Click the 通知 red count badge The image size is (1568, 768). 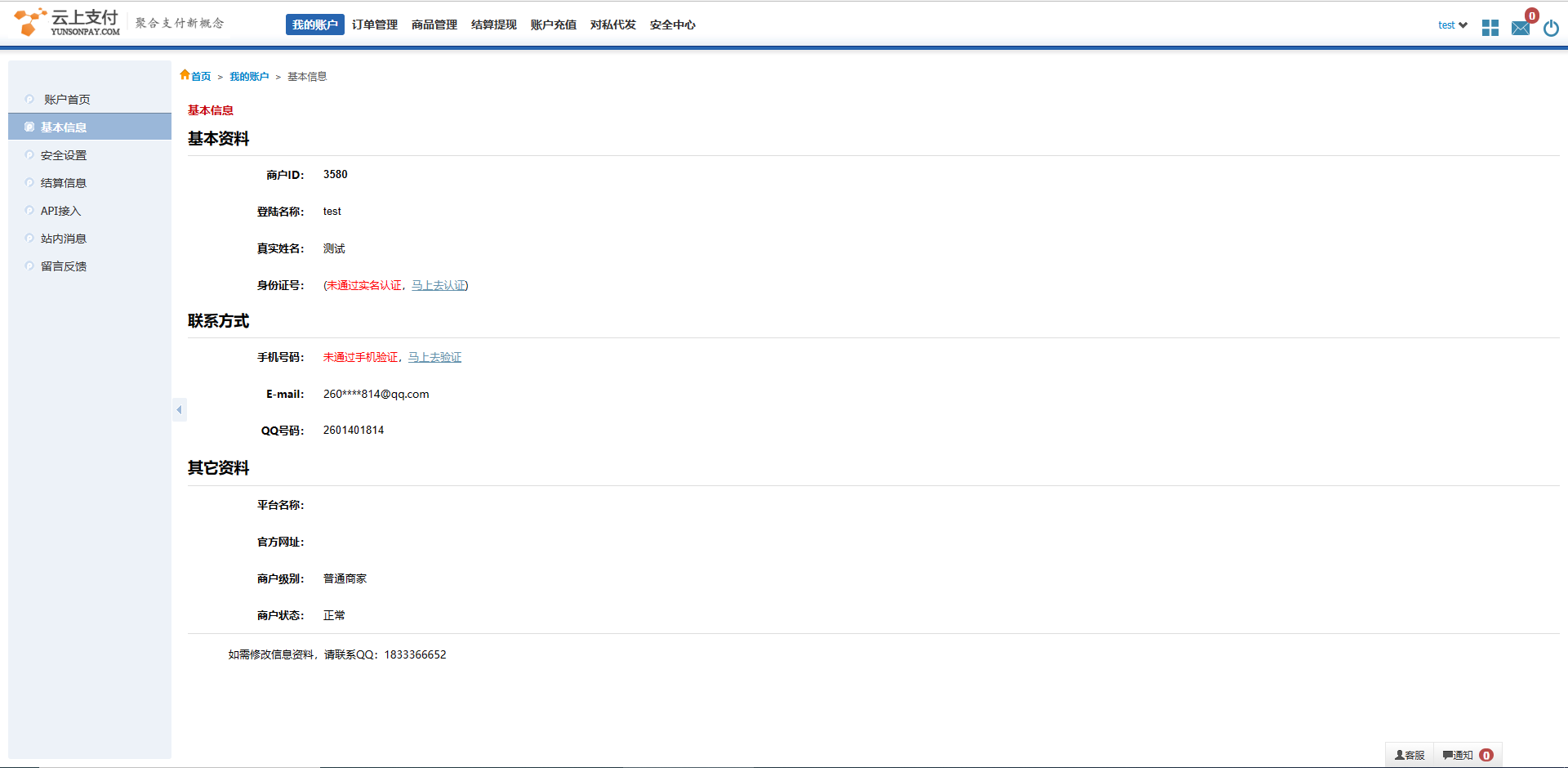tap(1486, 755)
